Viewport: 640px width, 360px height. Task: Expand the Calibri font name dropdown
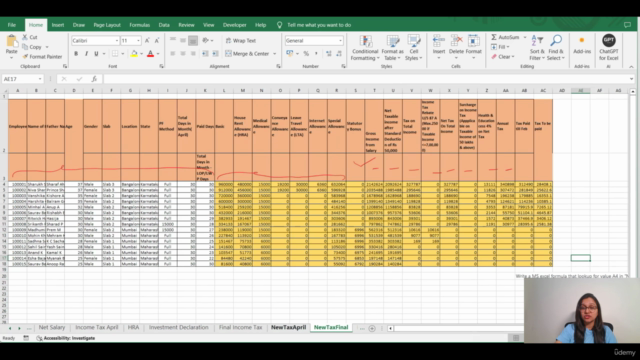click(x=117, y=40)
